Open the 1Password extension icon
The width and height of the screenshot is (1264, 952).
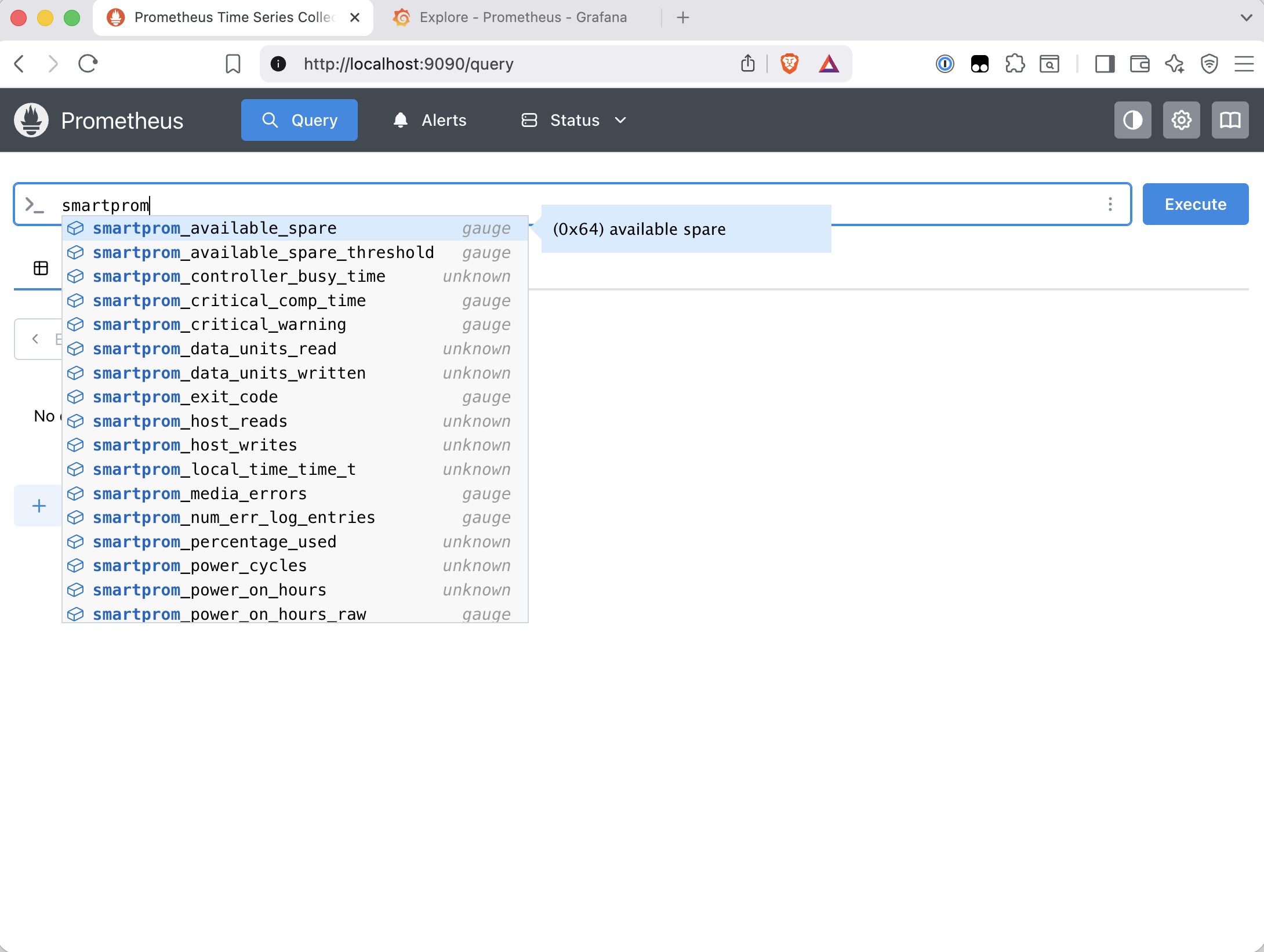tap(945, 63)
